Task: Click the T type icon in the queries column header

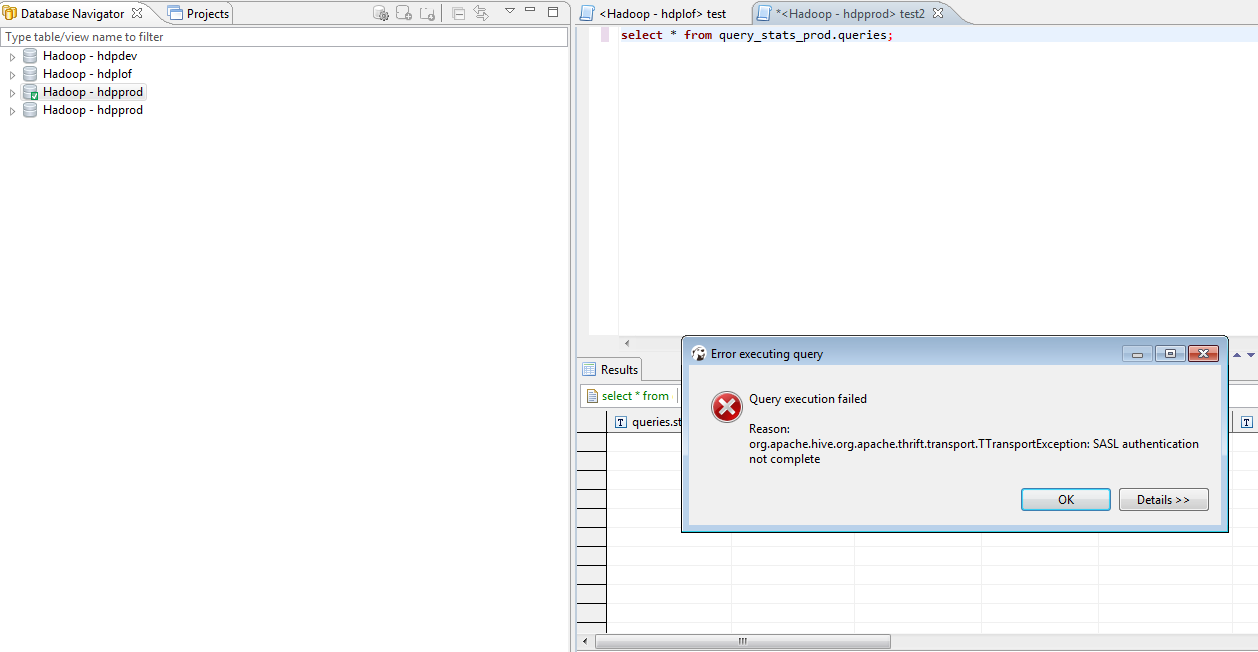Action: pos(620,421)
